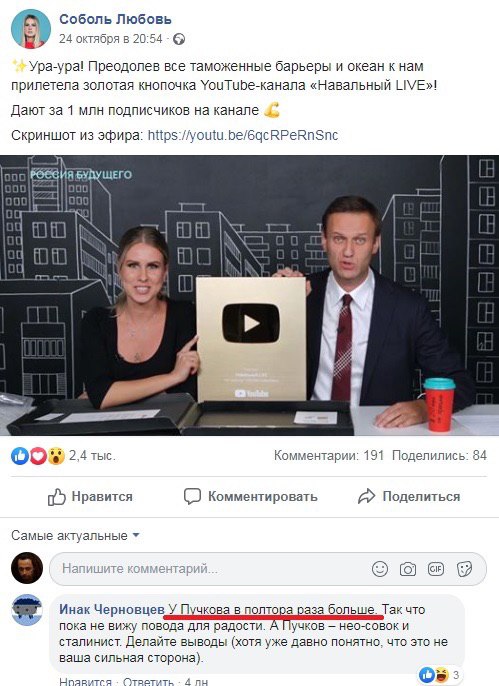Click Соболь Любовь profile avatar
The image size is (499, 686).
pyautogui.click(x=31, y=28)
